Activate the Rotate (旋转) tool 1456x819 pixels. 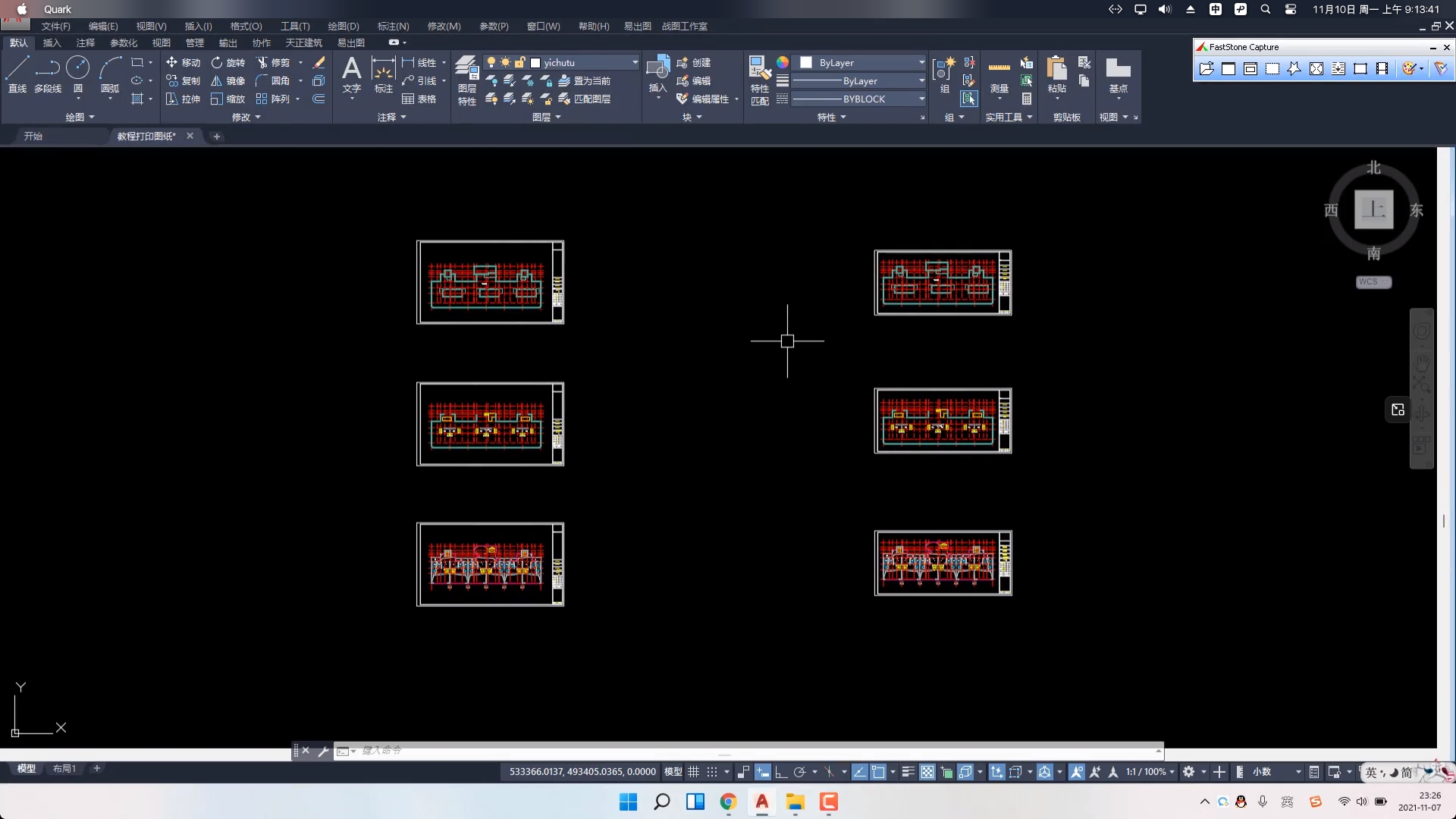pos(227,62)
